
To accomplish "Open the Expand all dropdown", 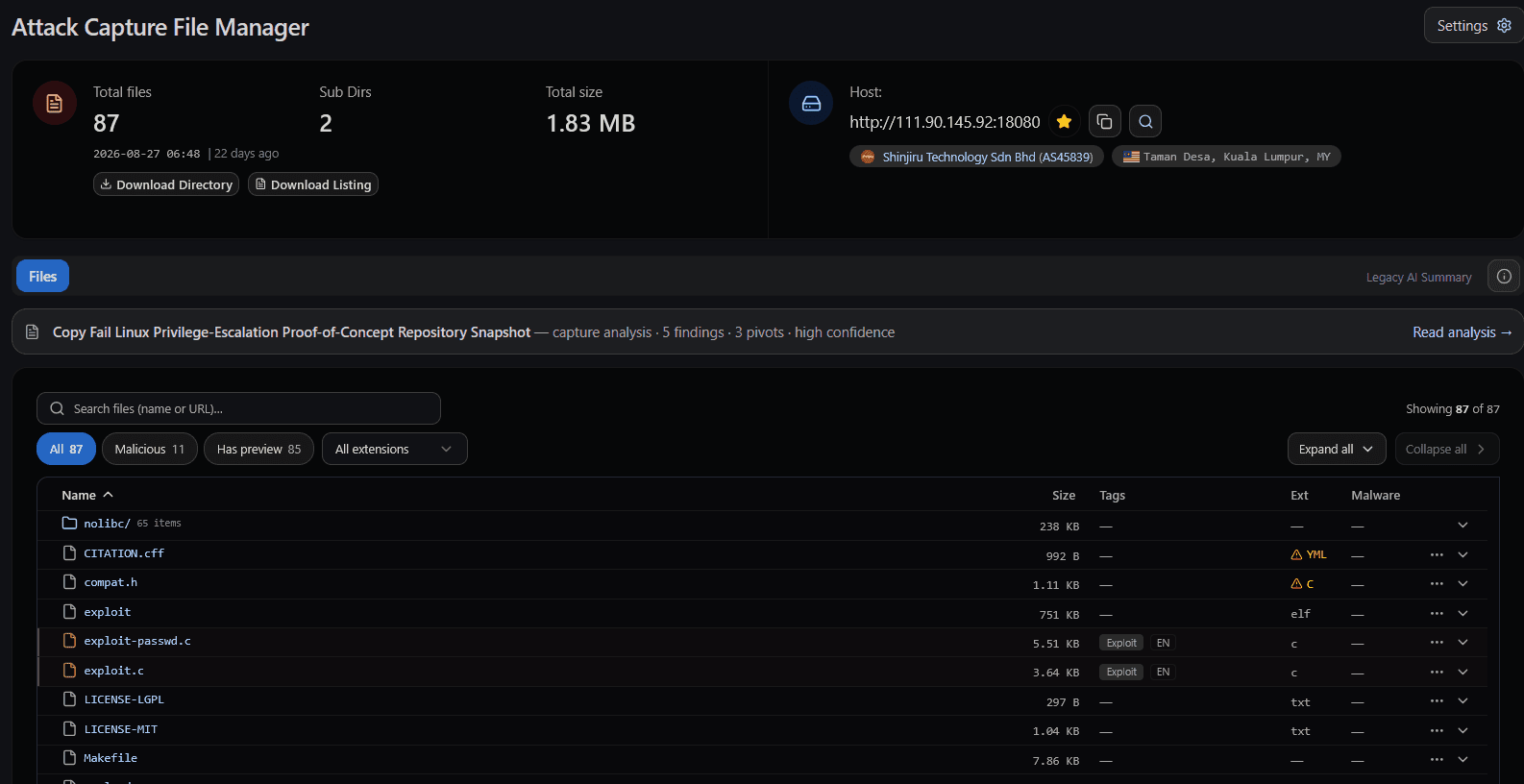I will point(1337,449).
